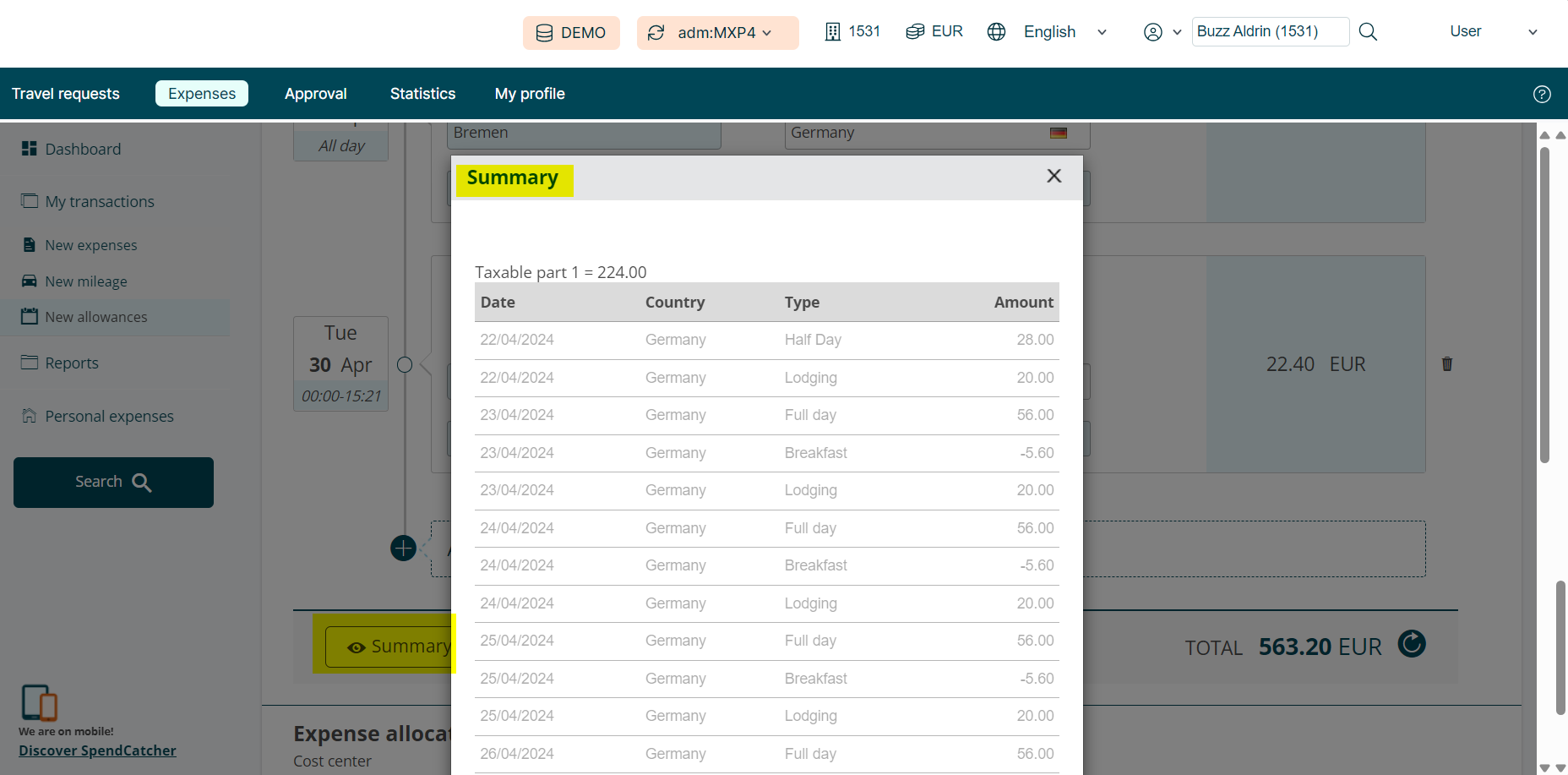
Task: Open the Statistics tab
Action: (422, 94)
